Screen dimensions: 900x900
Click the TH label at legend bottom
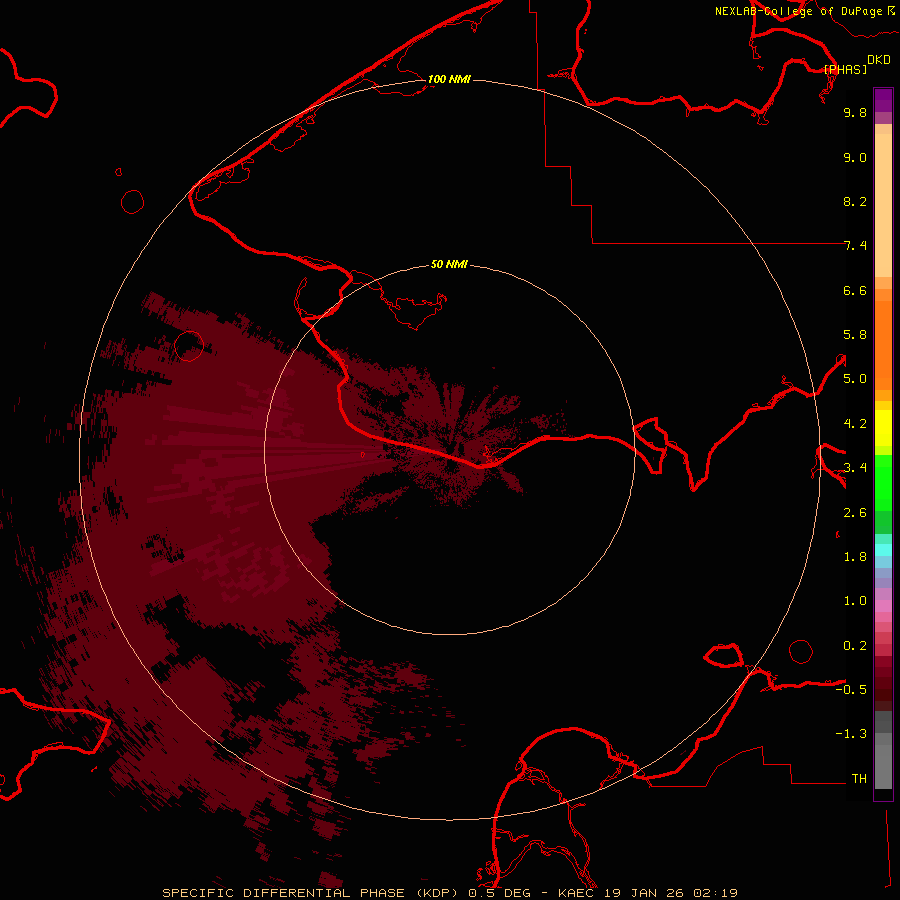click(859, 779)
